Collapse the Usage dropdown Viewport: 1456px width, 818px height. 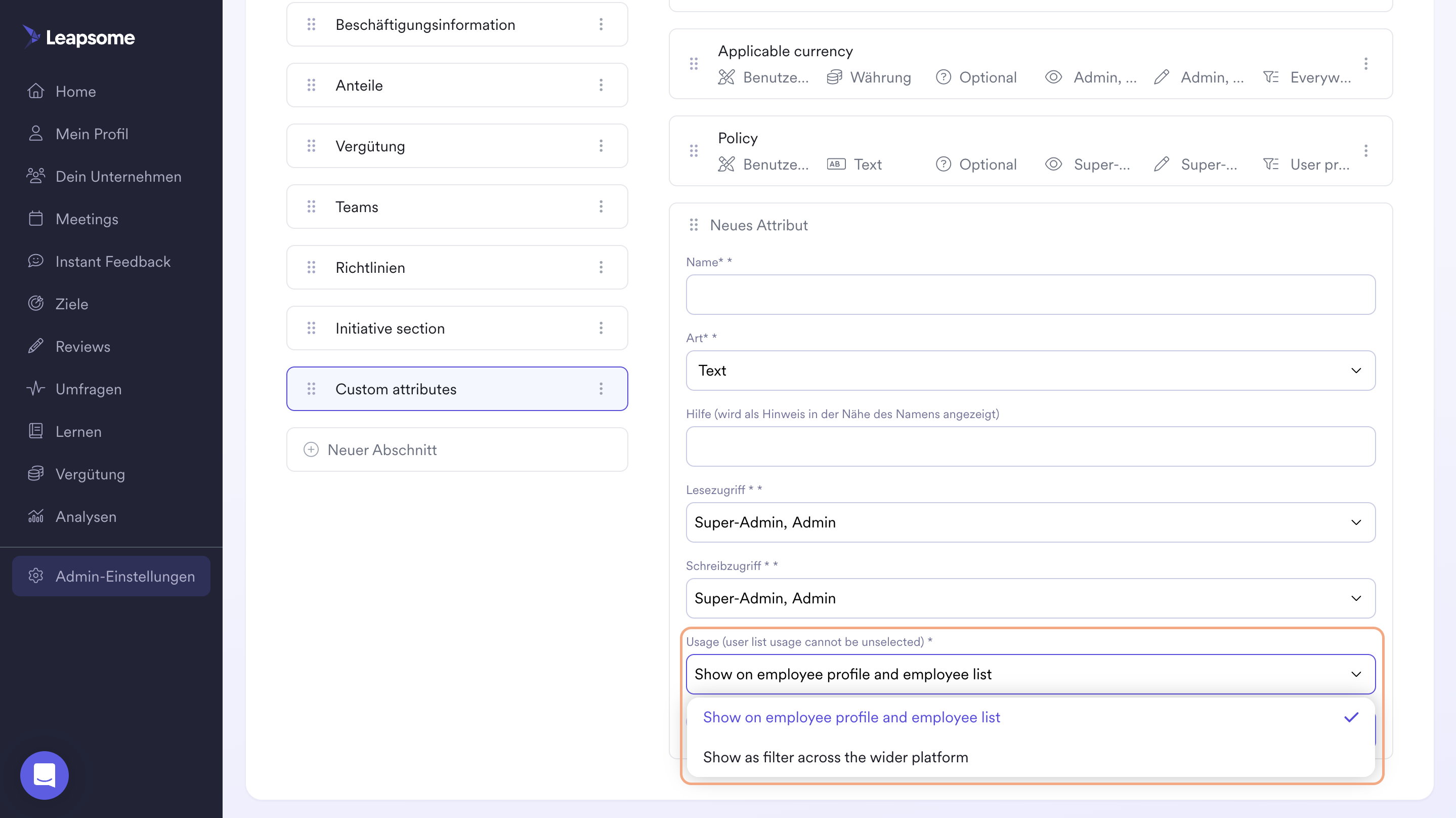[x=1031, y=674]
